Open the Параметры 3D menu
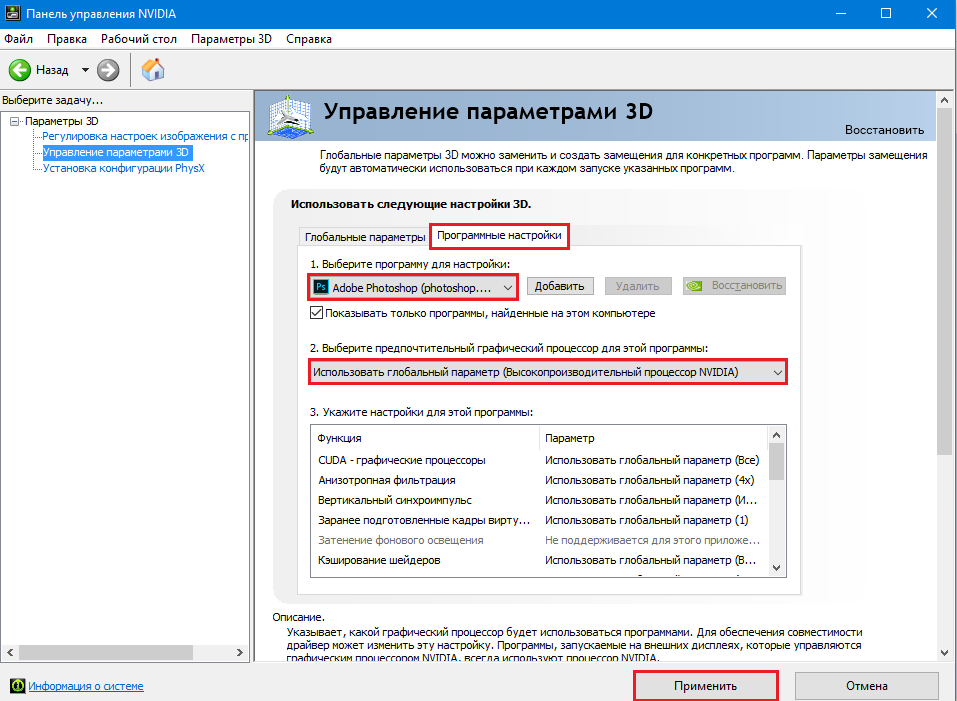957x701 pixels. click(x=231, y=39)
